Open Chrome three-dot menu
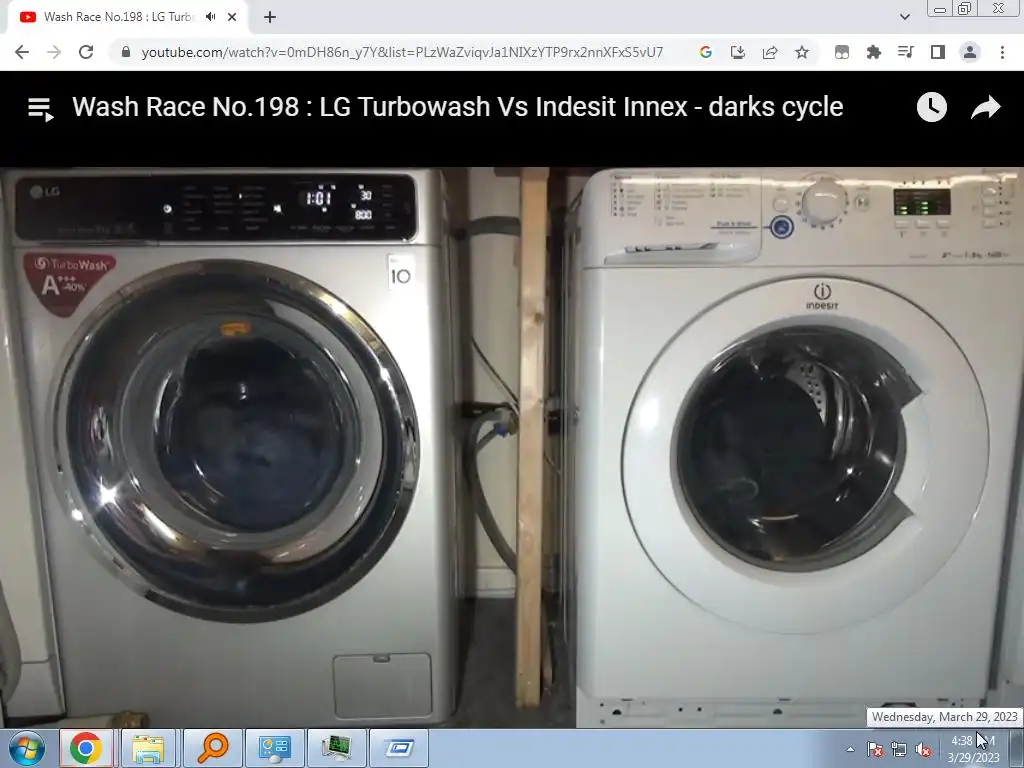Image resolution: width=1024 pixels, height=768 pixels. click(1002, 52)
